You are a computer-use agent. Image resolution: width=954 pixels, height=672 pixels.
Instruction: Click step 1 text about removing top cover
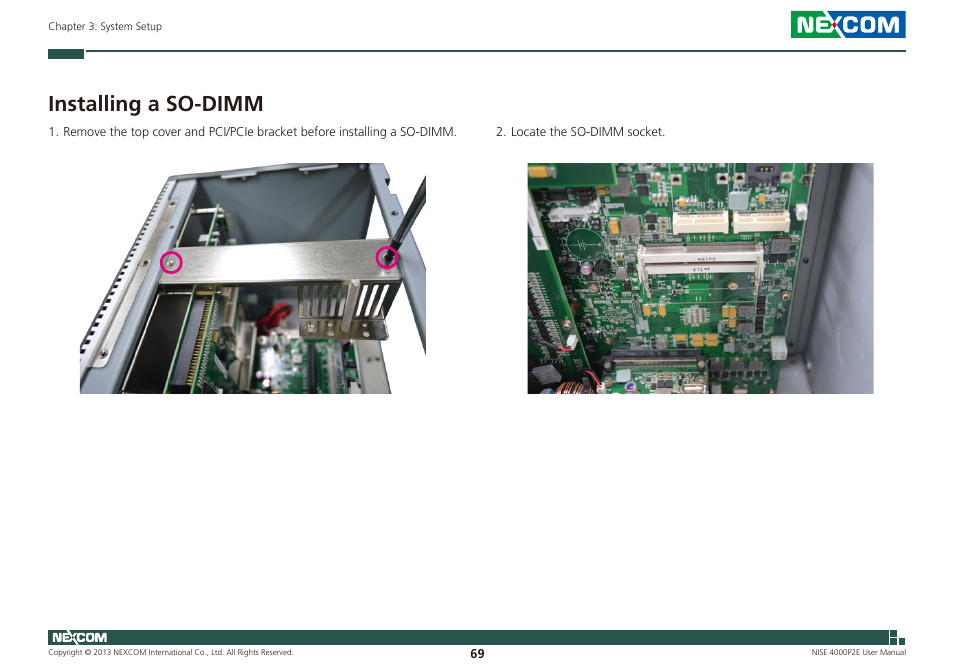click(x=252, y=132)
